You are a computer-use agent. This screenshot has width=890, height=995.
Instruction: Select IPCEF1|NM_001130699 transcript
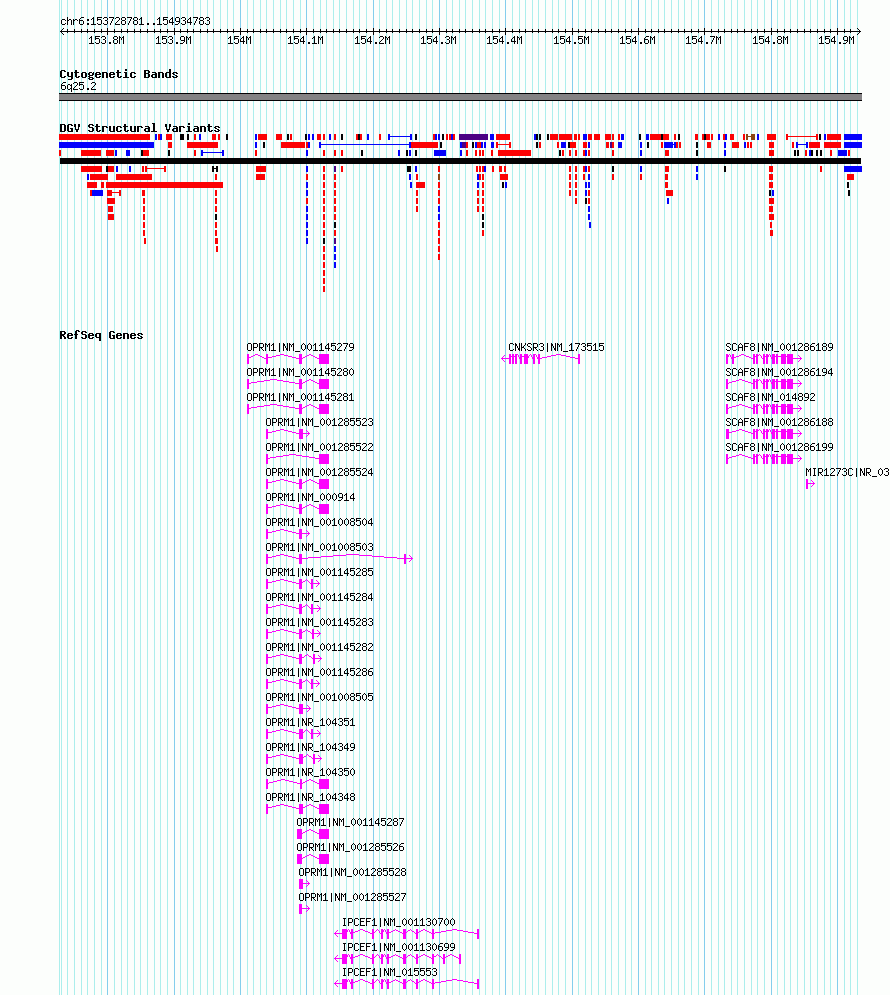398,947
